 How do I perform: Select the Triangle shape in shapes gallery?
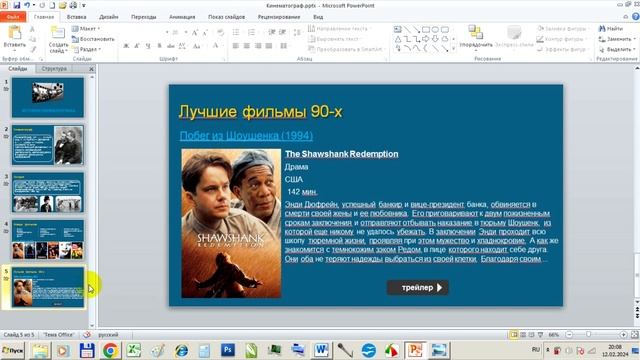[398, 39]
